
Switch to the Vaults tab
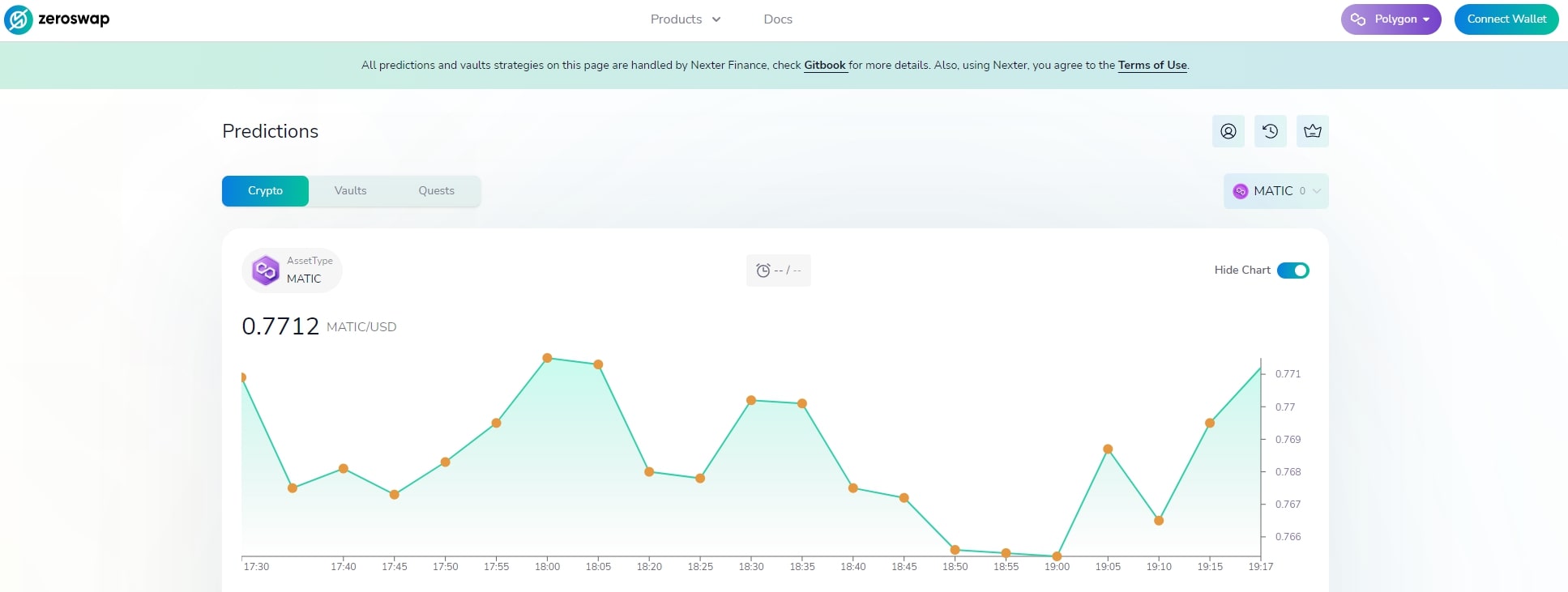(351, 191)
